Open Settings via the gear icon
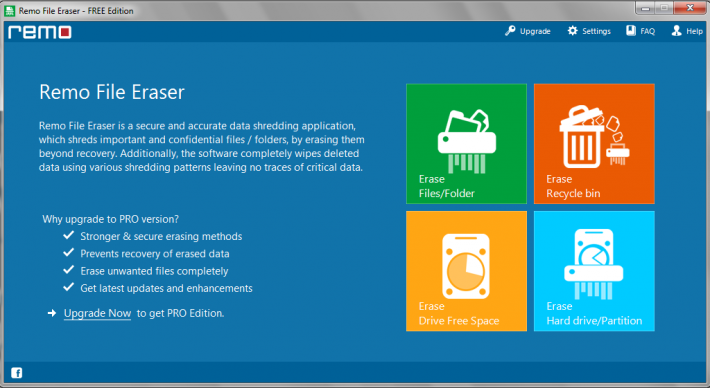 pos(572,31)
